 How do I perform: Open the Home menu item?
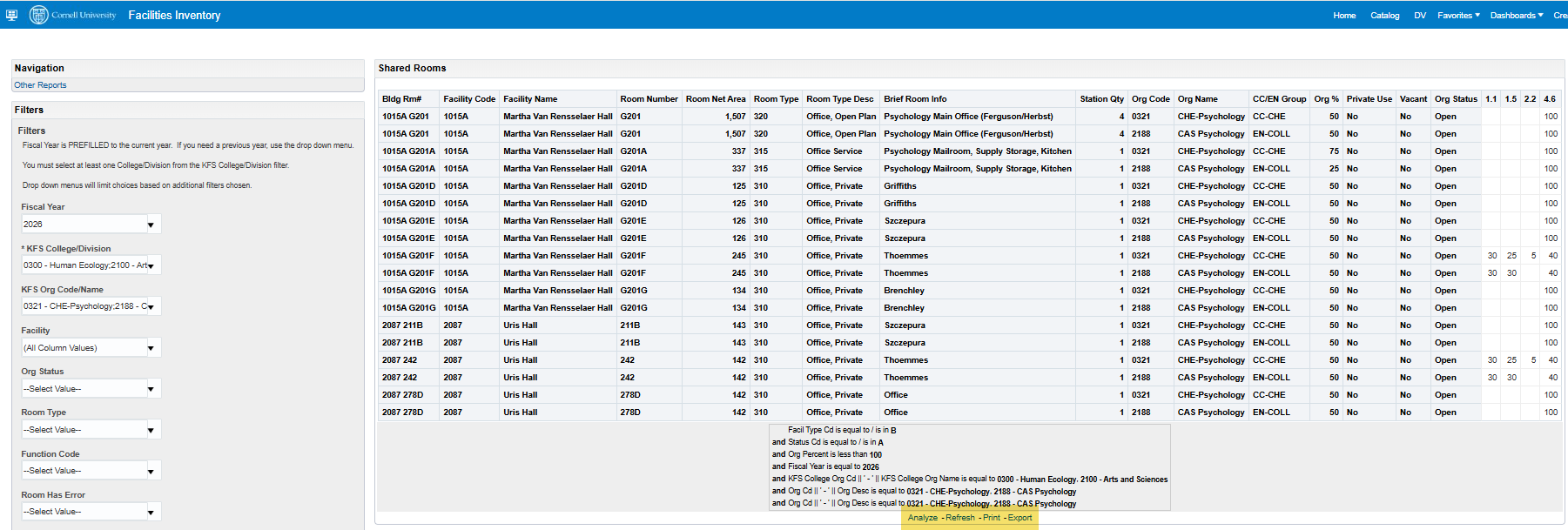pyautogui.click(x=1344, y=16)
